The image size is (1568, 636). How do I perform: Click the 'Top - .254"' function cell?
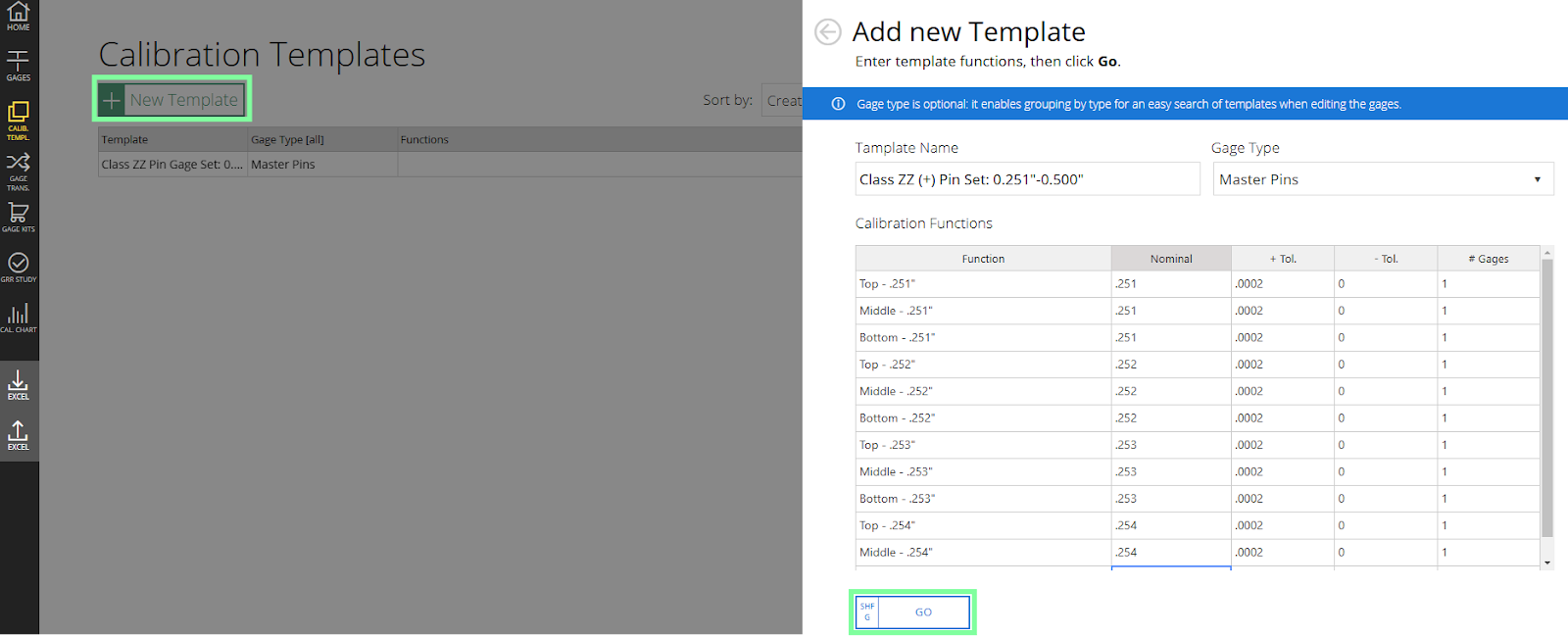983,525
